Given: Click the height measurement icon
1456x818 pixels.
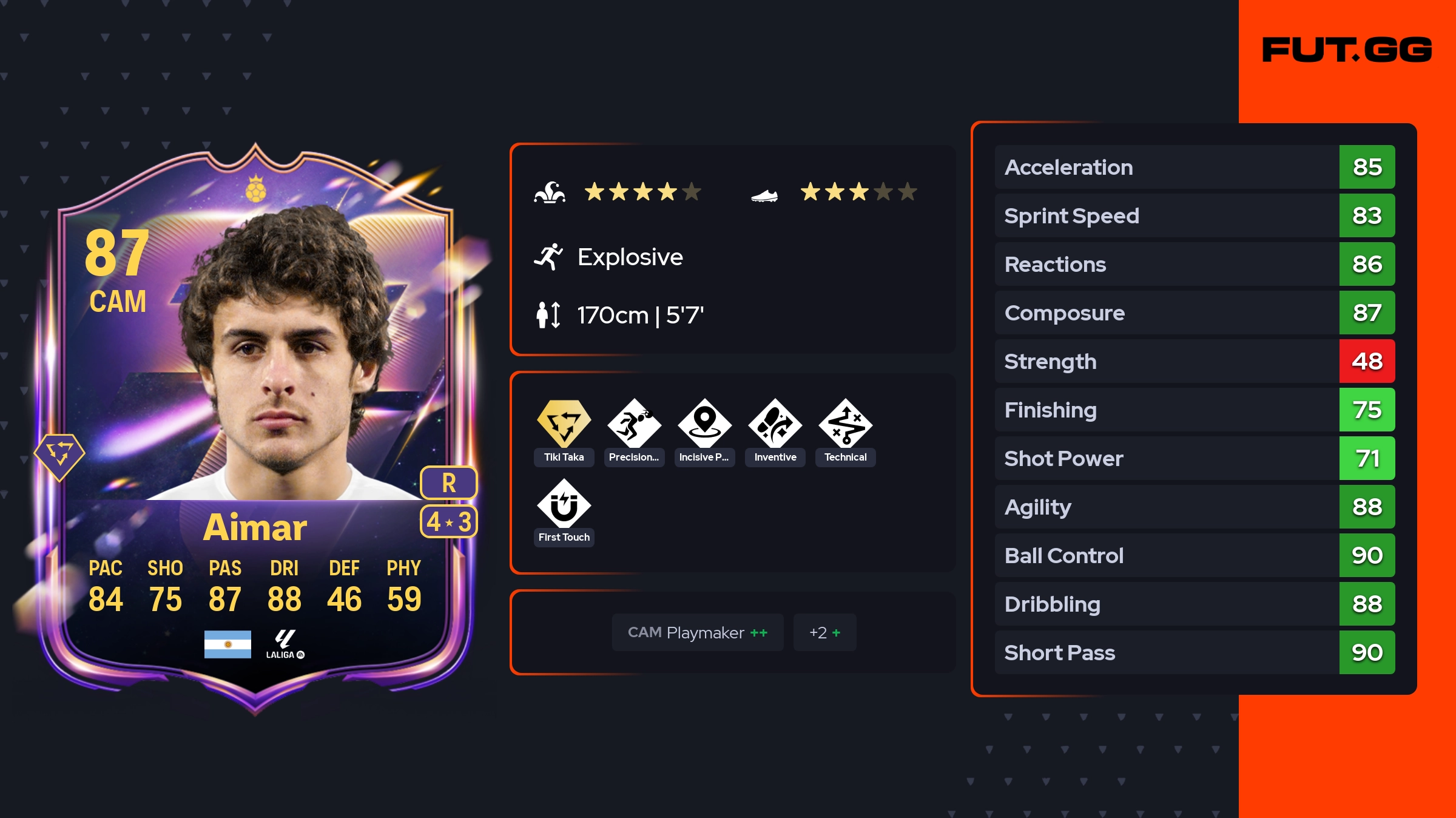Looking at the screenshot, I should (548, 315).
